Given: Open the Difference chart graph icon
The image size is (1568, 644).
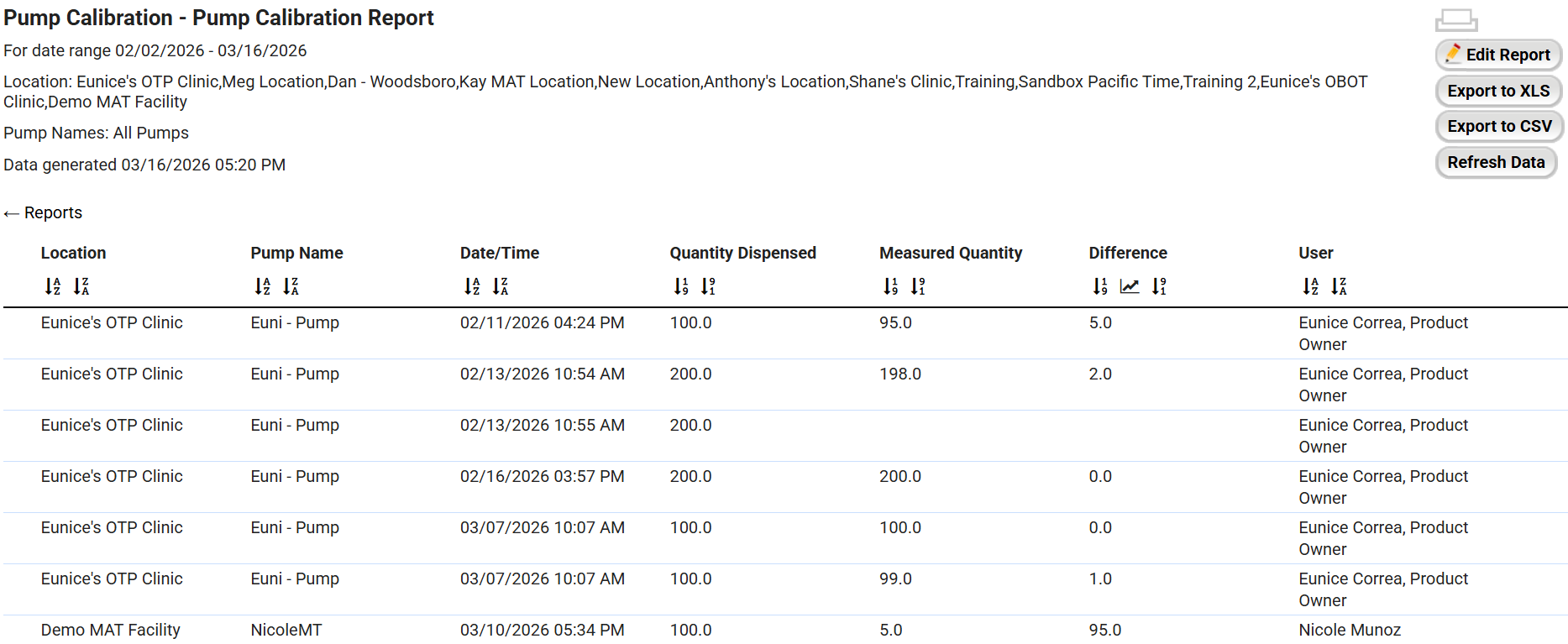Looking at the screenshot, I should [1130, 286].
